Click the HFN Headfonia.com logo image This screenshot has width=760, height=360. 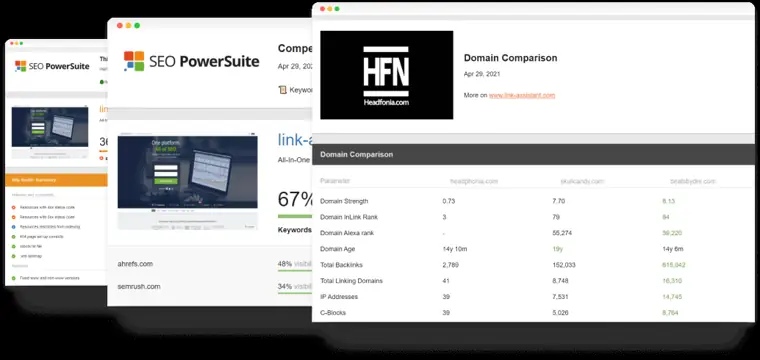(386, 75)
